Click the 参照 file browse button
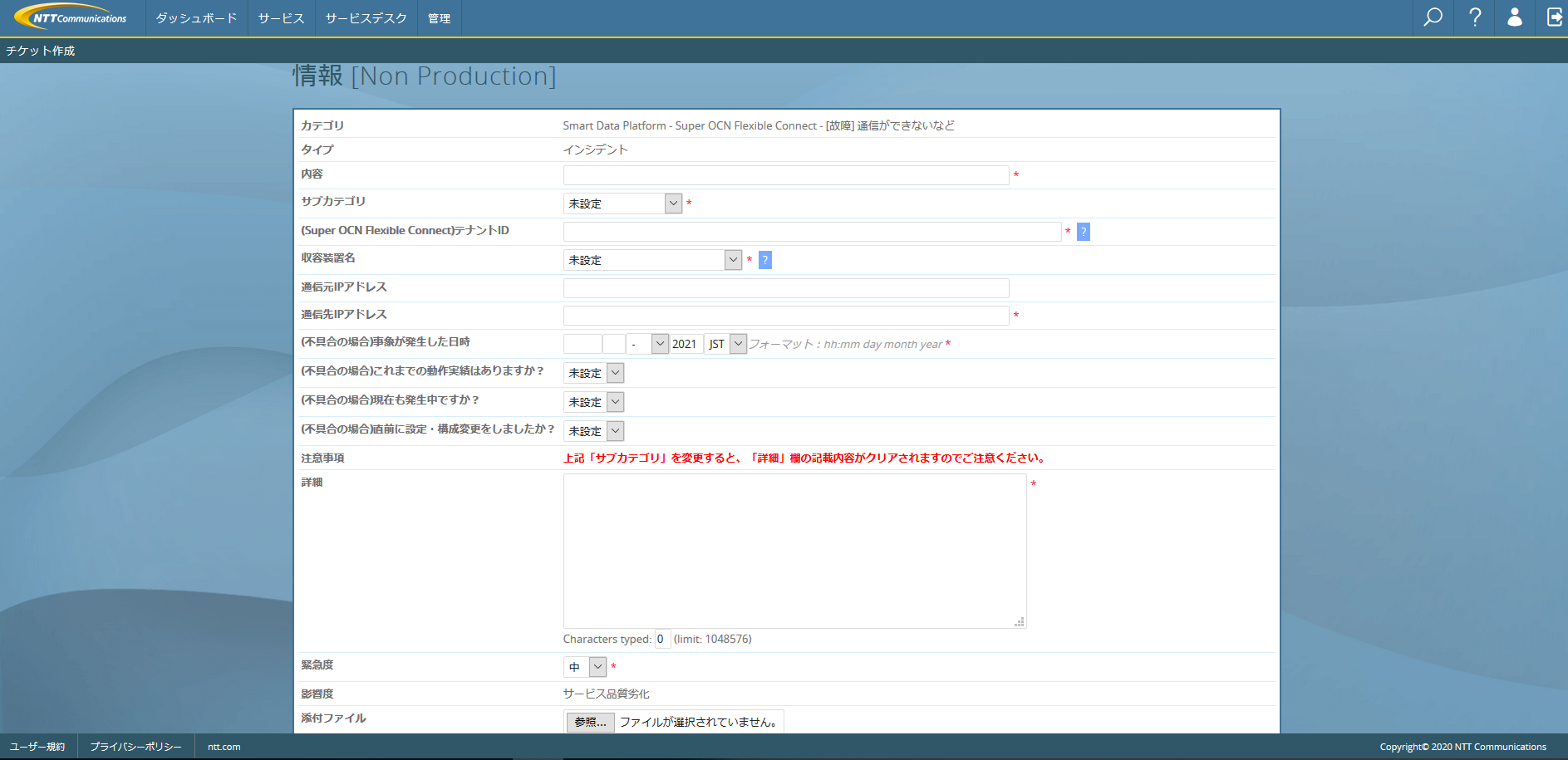This screenshot has height=760, width=1568. 591,722
